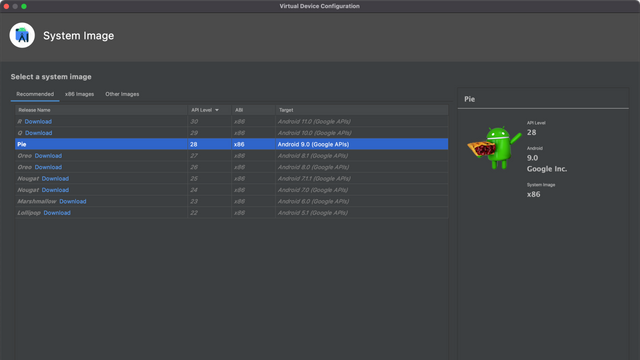
Task: Download Nougat API 25 image
Action: (x=55, y=179)
